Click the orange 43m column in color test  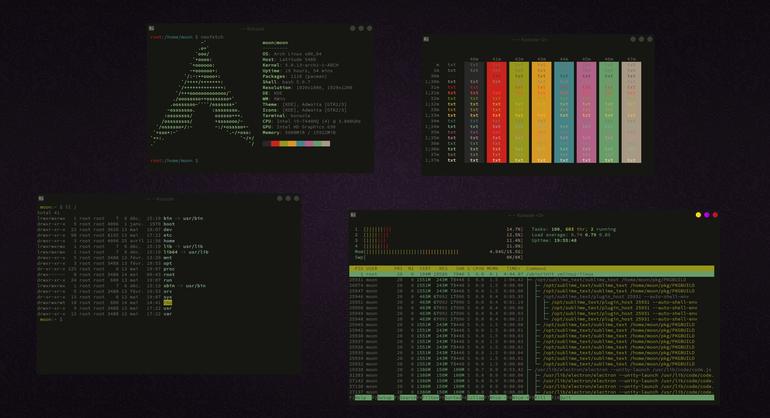541,112
